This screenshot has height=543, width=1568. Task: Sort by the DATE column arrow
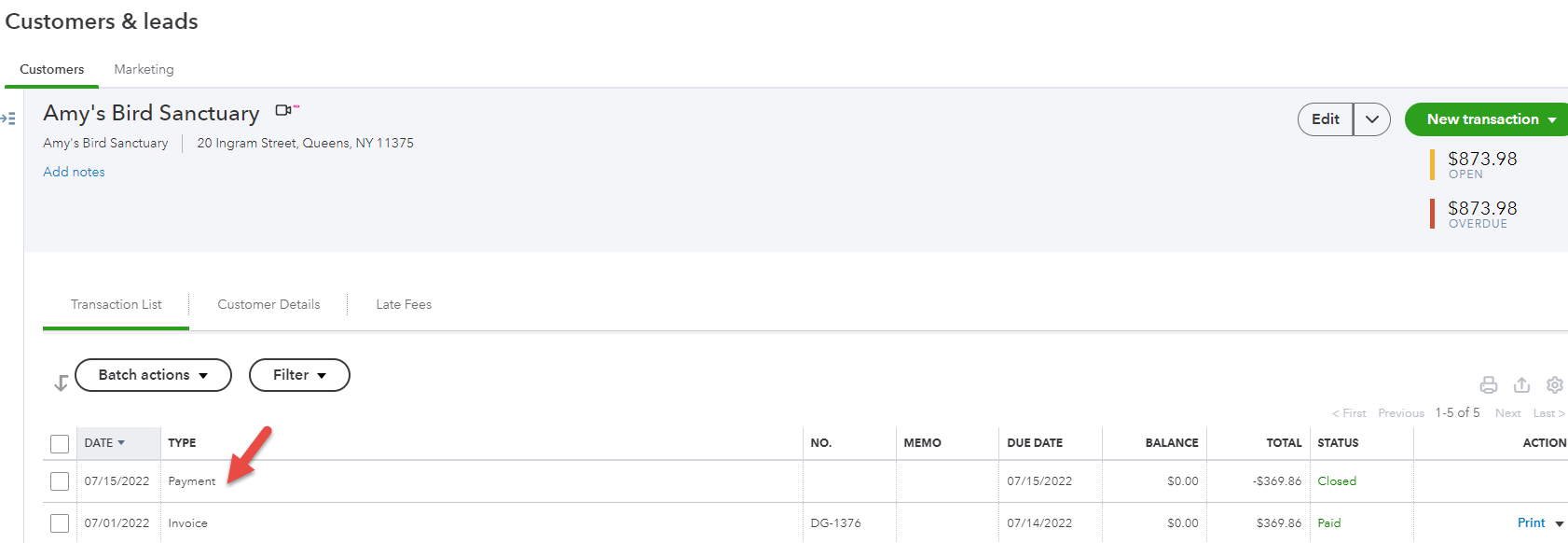121,443
